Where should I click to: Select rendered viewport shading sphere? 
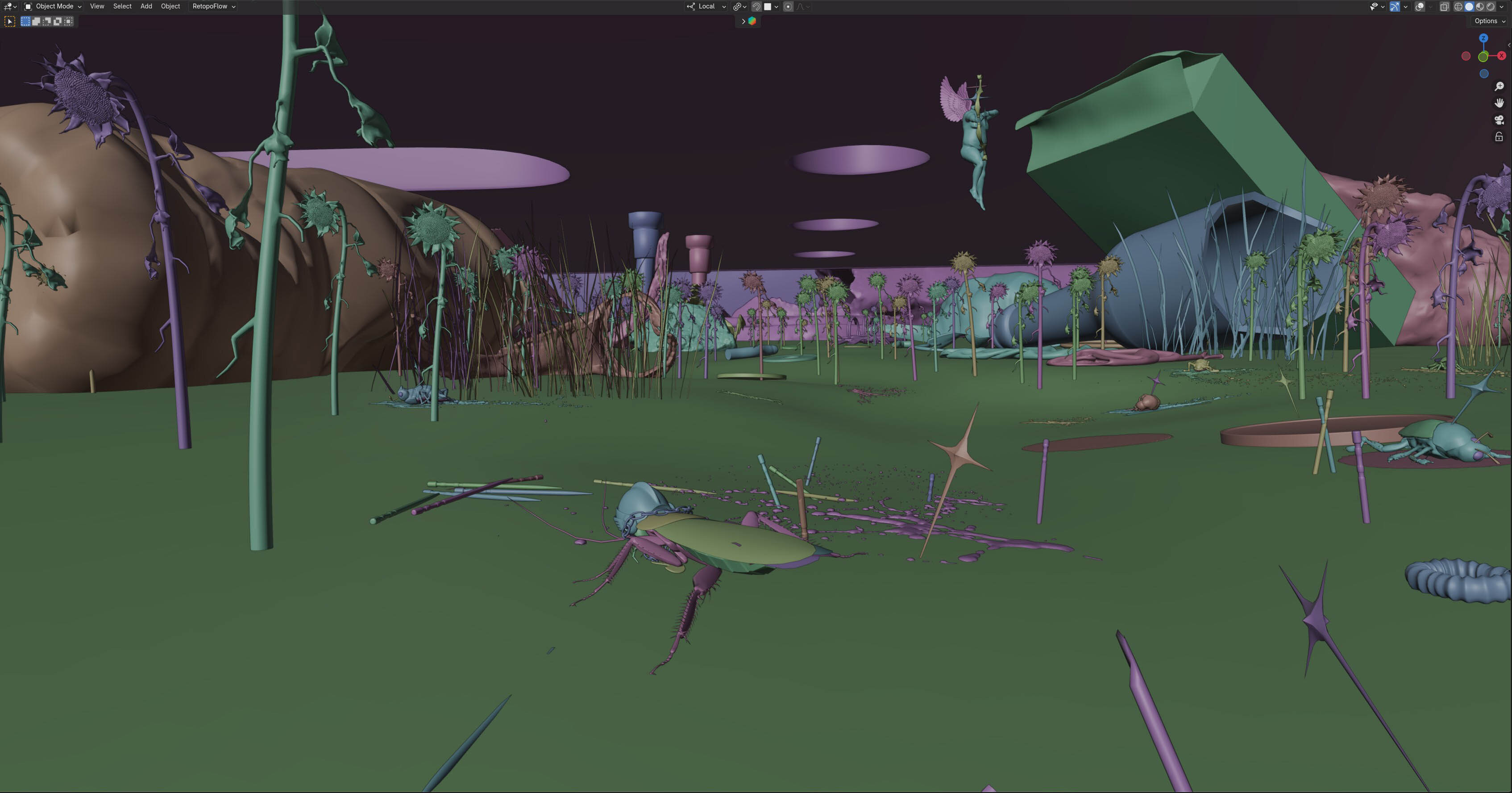coord(1490,6)
